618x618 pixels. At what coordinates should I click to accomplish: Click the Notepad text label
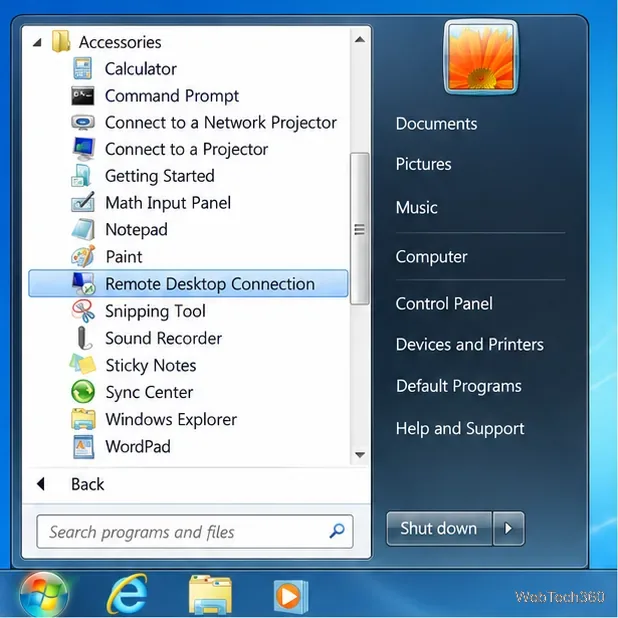pos(136,230)
